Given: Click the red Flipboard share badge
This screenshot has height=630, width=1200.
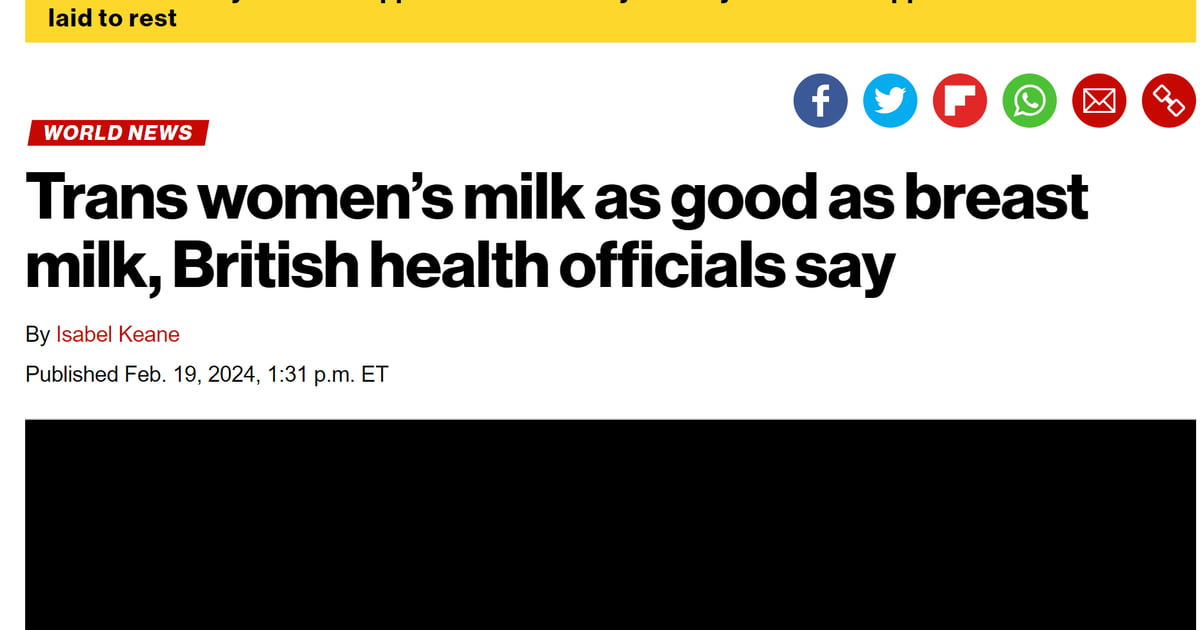Looking at the screenshot, I should coord(959,100).
